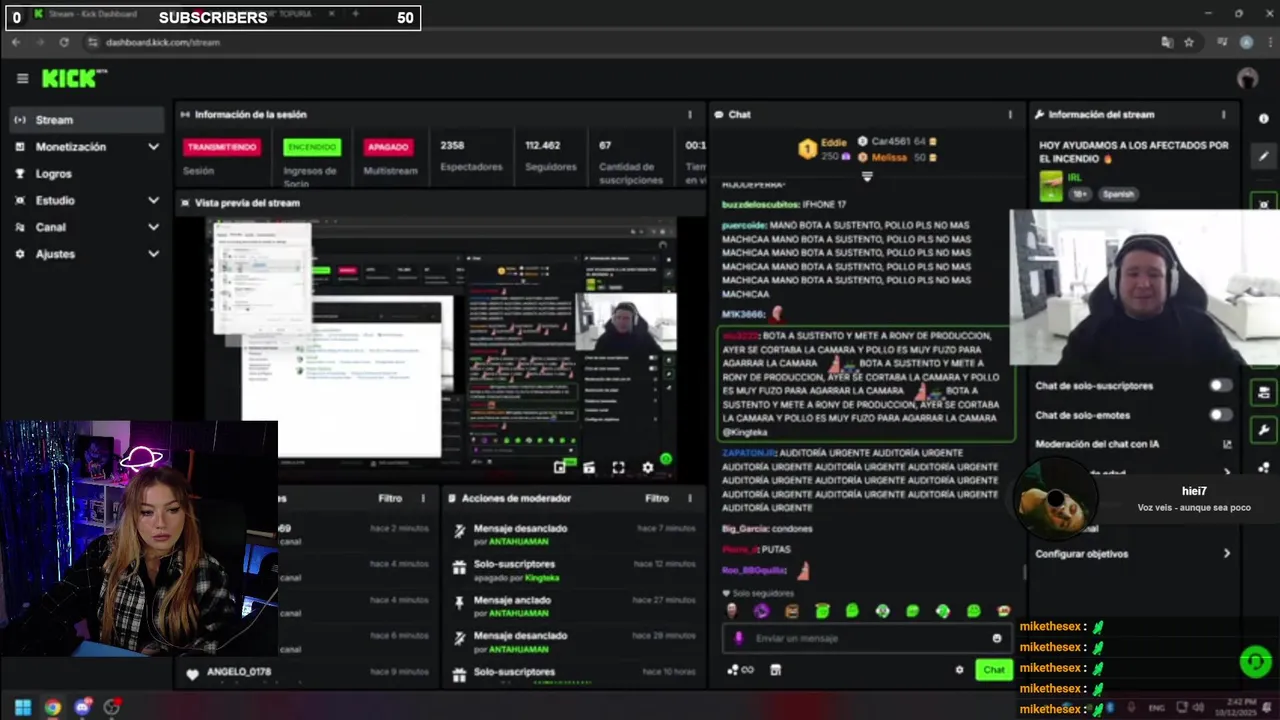This screenshot has width=1280, height=720.
Task: Open Filtro in Acciones de moderador
Action: click(657, 498)
